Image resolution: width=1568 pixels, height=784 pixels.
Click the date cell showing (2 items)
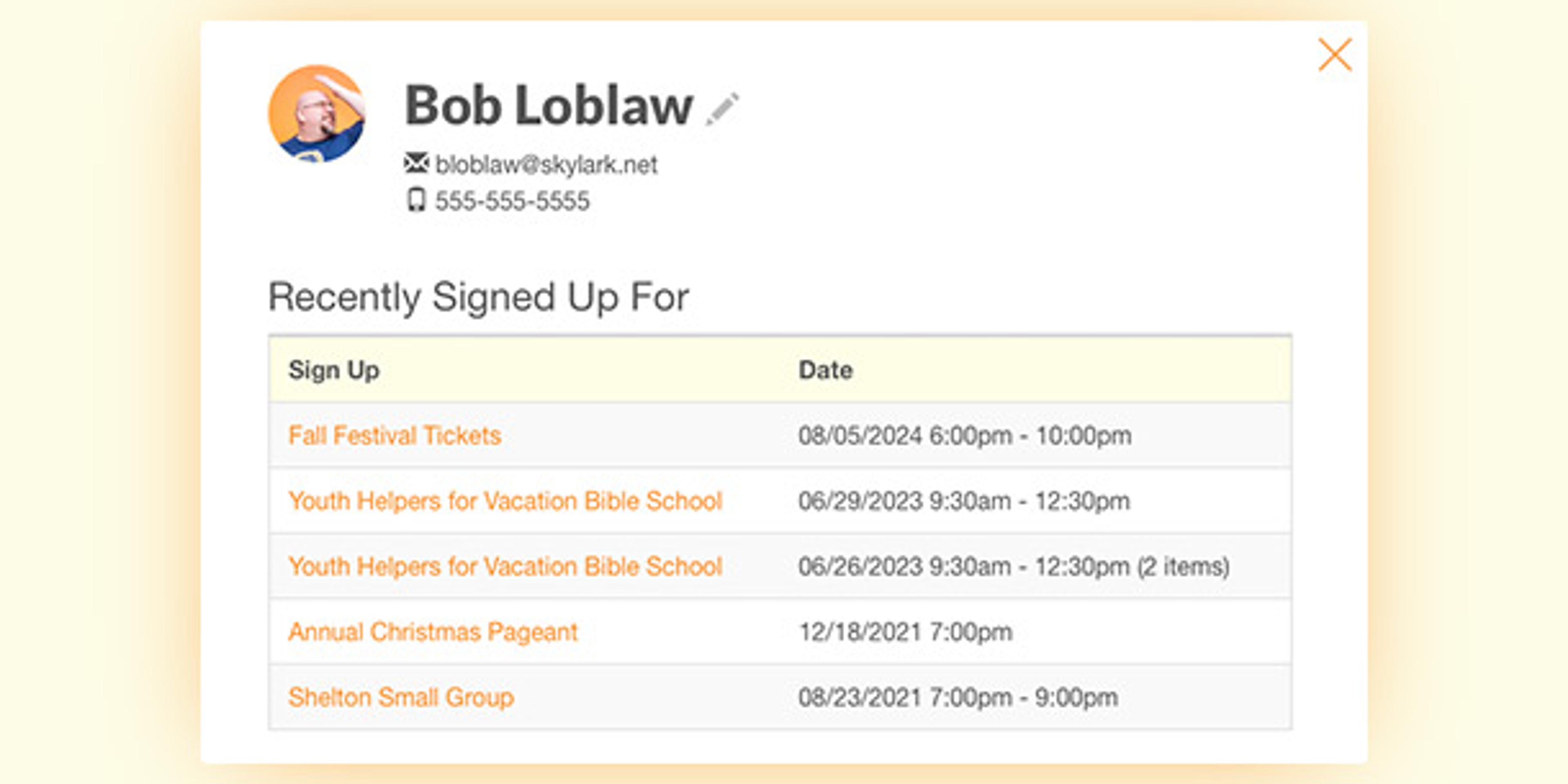[x=1013, y=567]
